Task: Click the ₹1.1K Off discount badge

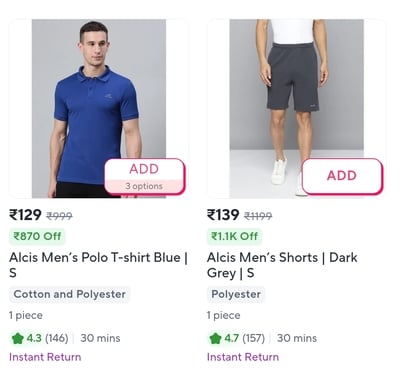Action: pos(234,236)
